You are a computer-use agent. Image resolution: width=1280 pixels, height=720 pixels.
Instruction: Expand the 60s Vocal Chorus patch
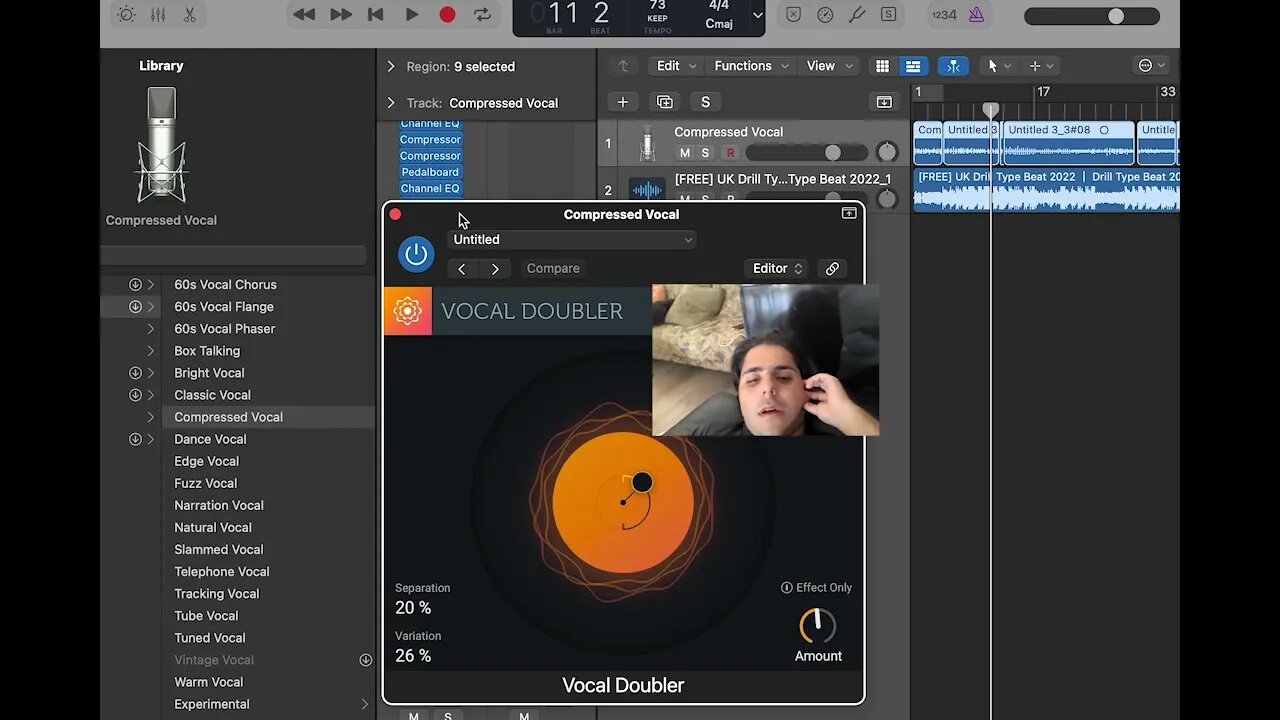click(x=151, y=285)
